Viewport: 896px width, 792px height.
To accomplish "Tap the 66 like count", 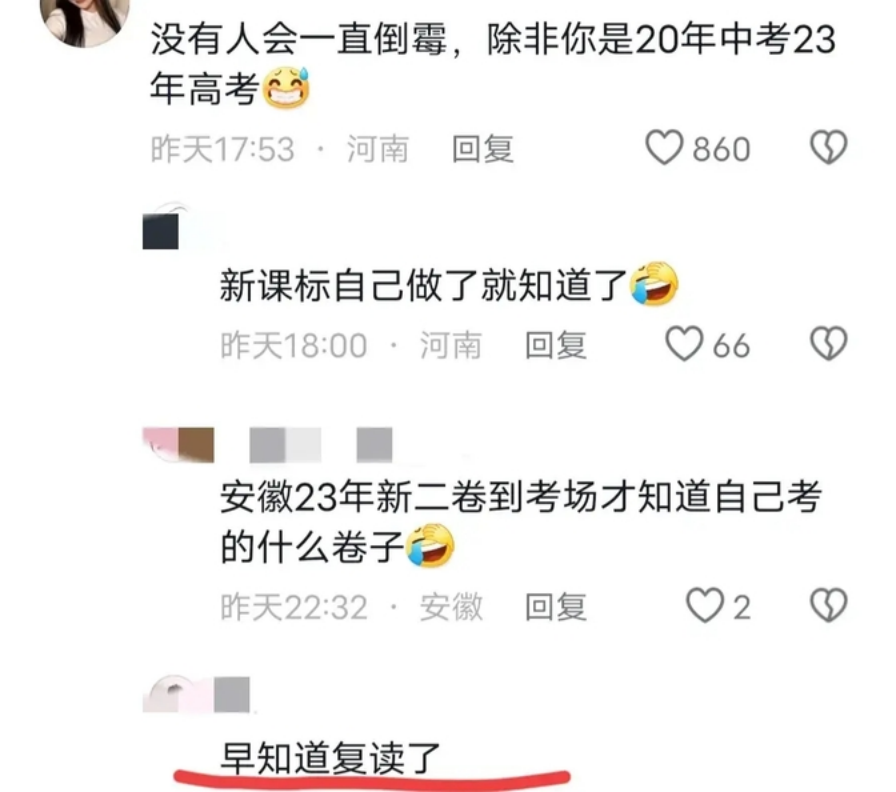I will click(x=731, y=345).
